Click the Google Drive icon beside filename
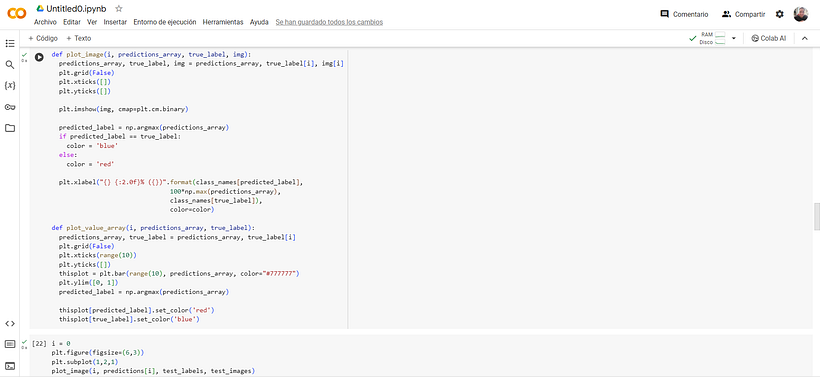This screenshot has width=820, height=379. click(40, 8)
